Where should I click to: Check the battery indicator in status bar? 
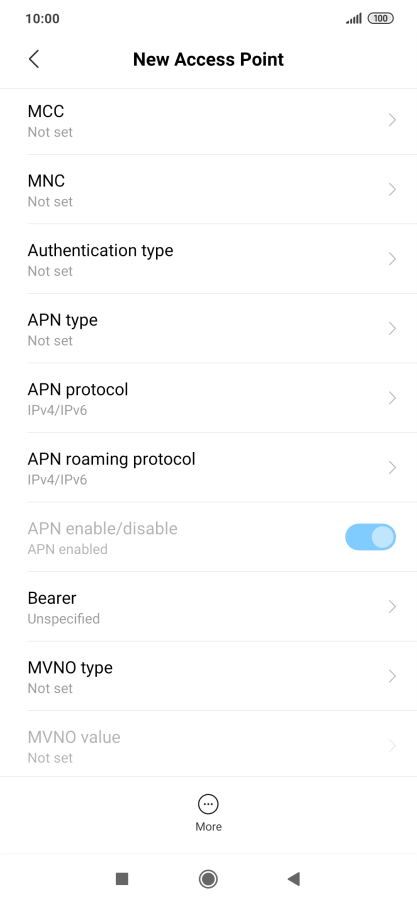tap(381, 18)
